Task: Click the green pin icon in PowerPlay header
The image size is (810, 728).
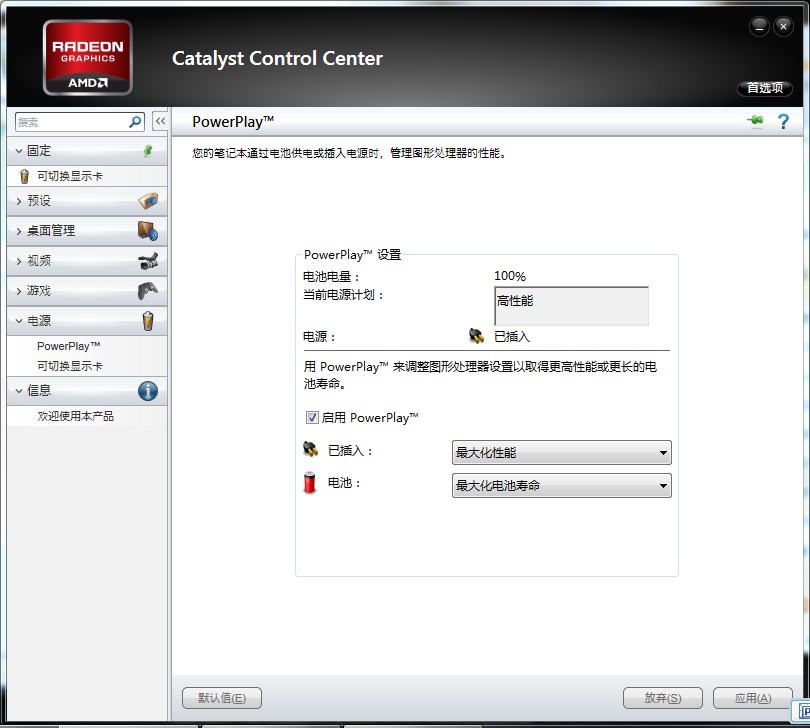Action: (x=755, y=121)
